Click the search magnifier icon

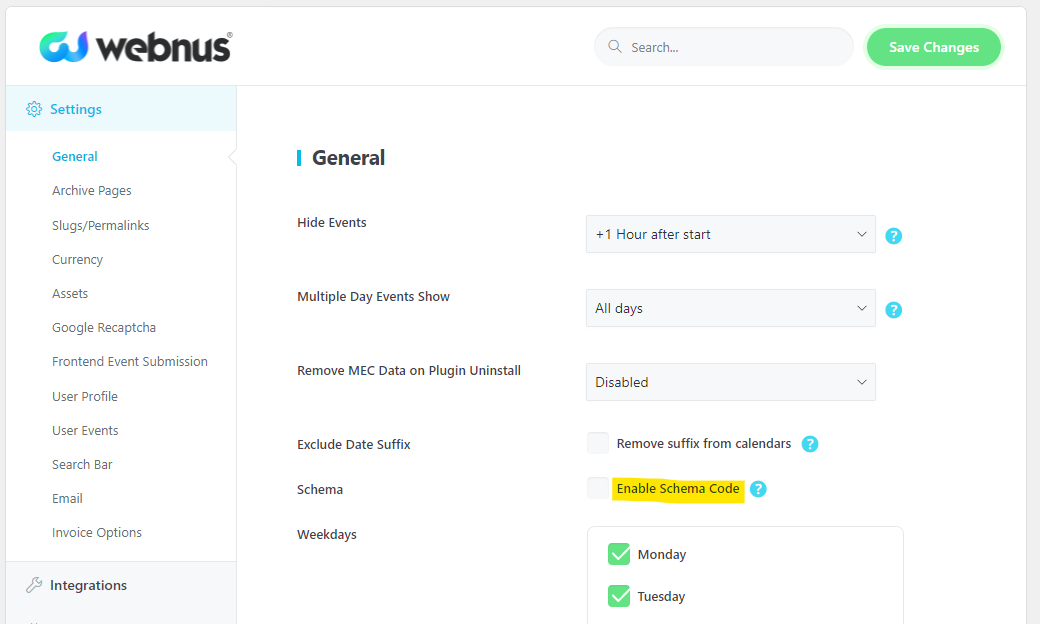point(615,46)
